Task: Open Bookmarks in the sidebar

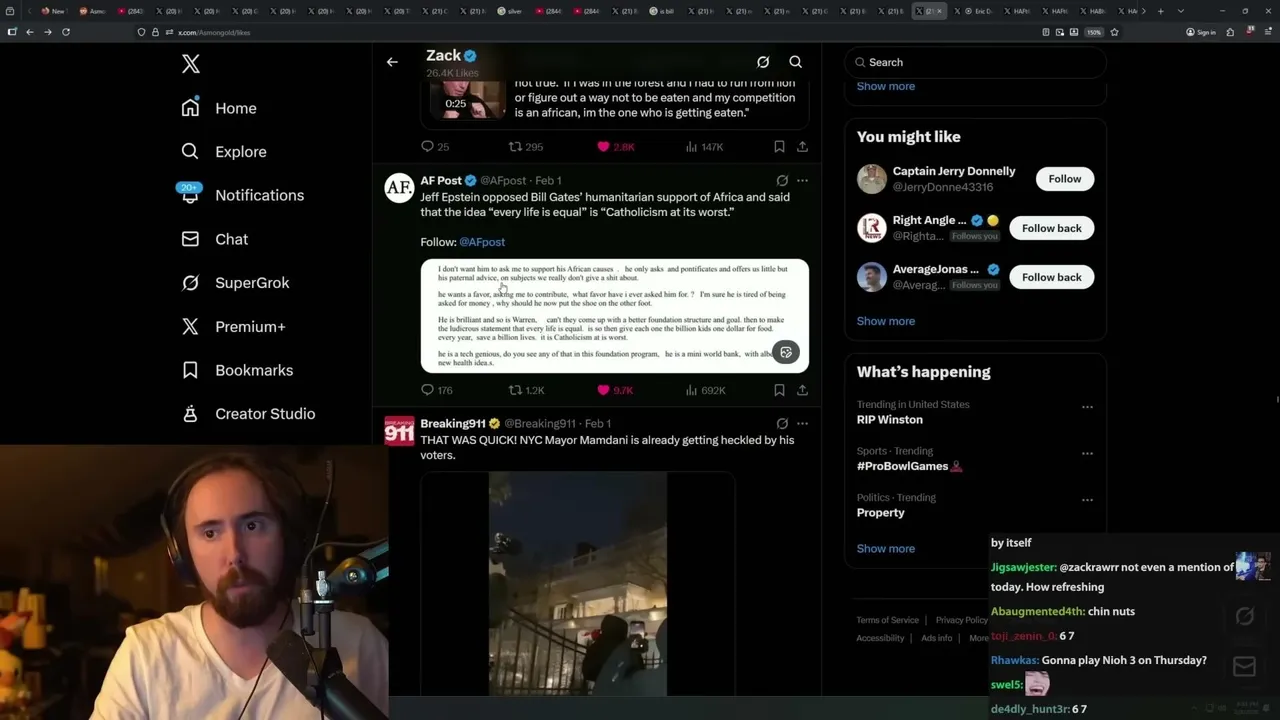Action: pyautogui.click(x=237, y=370)
